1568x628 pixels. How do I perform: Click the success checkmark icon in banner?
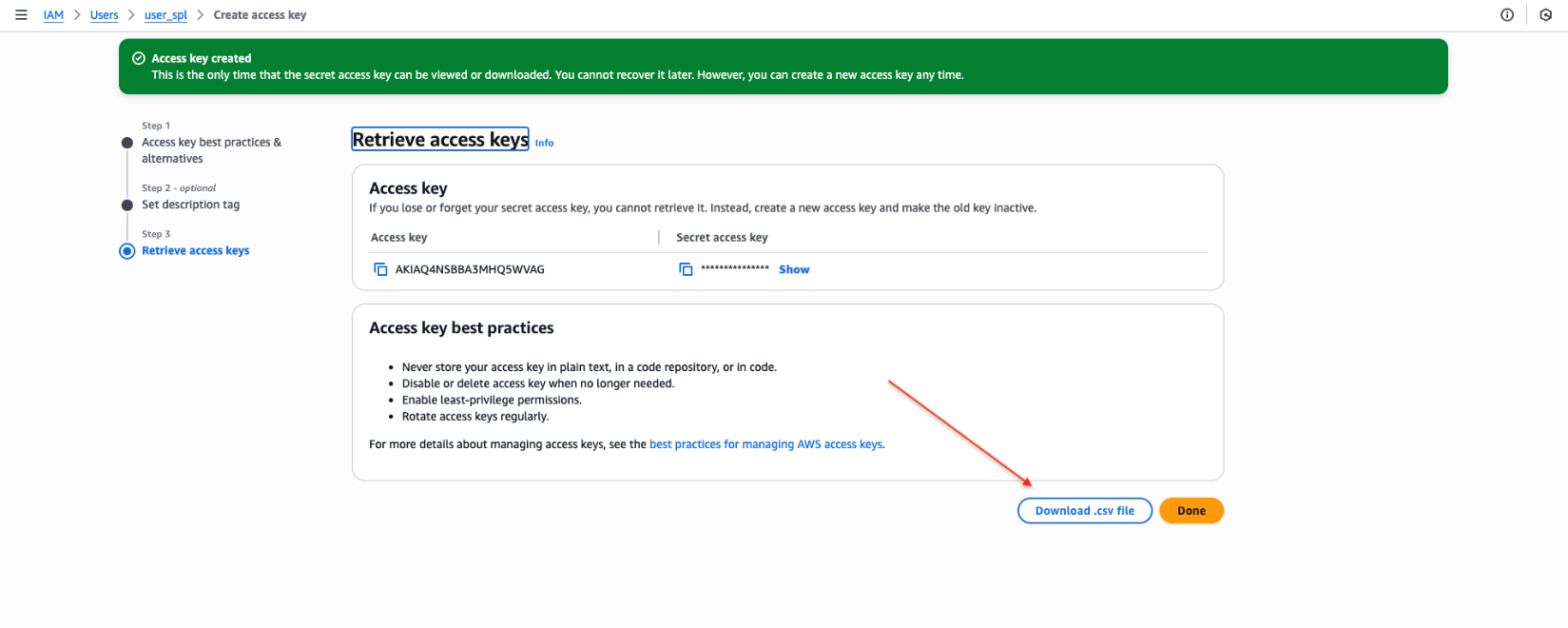pyautogui.click(x=139, y=58)
